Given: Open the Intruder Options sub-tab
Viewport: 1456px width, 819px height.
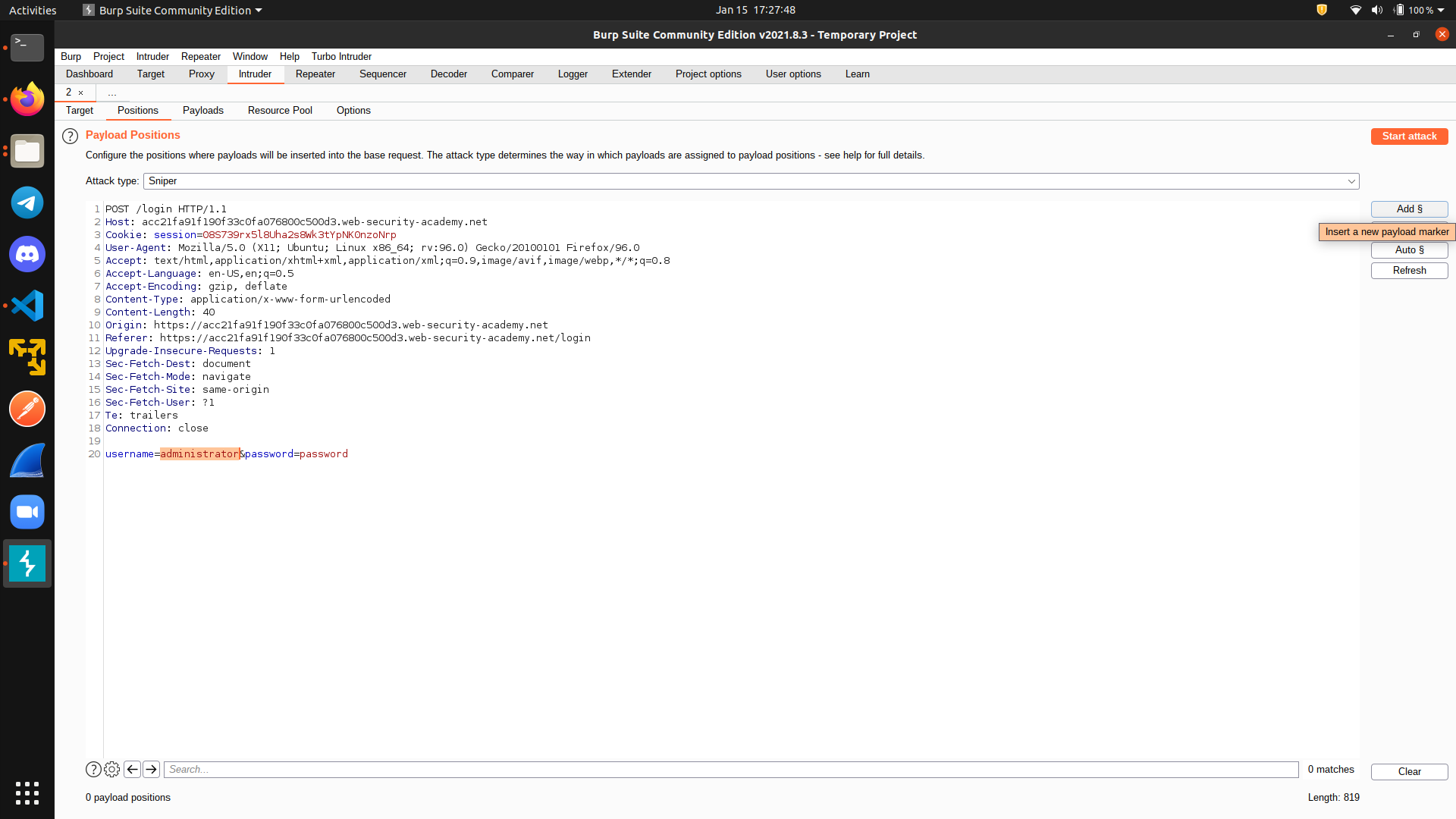Looking at the screenshot, I should (353, 111).
